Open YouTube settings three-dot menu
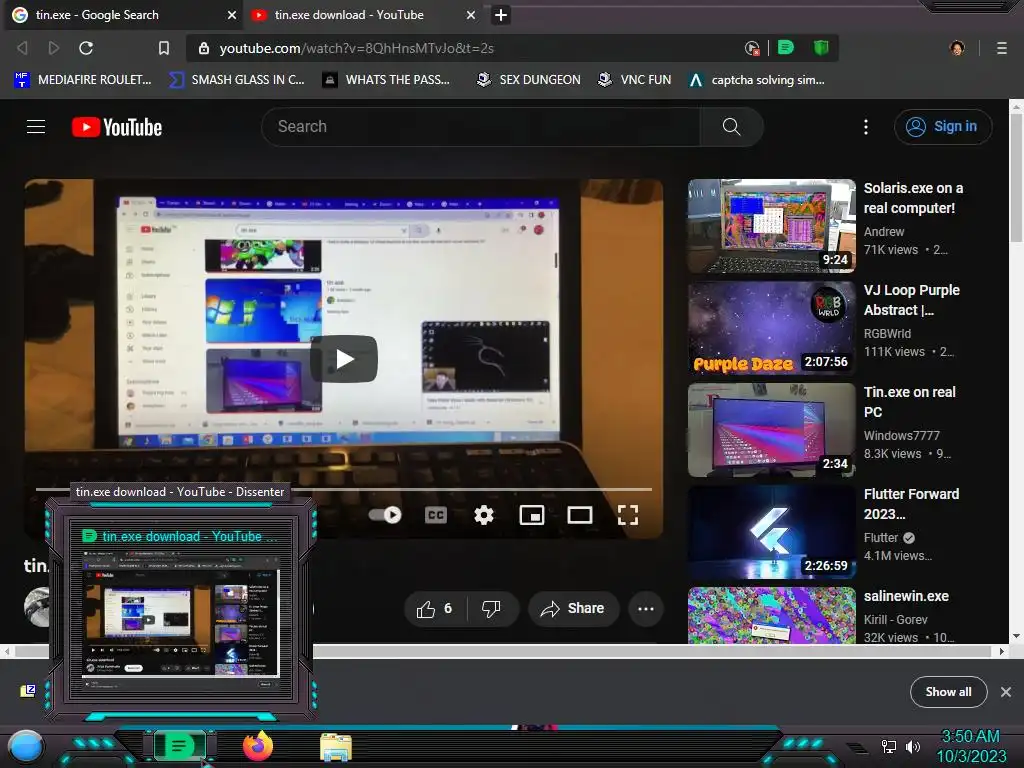 pos(866,127)
